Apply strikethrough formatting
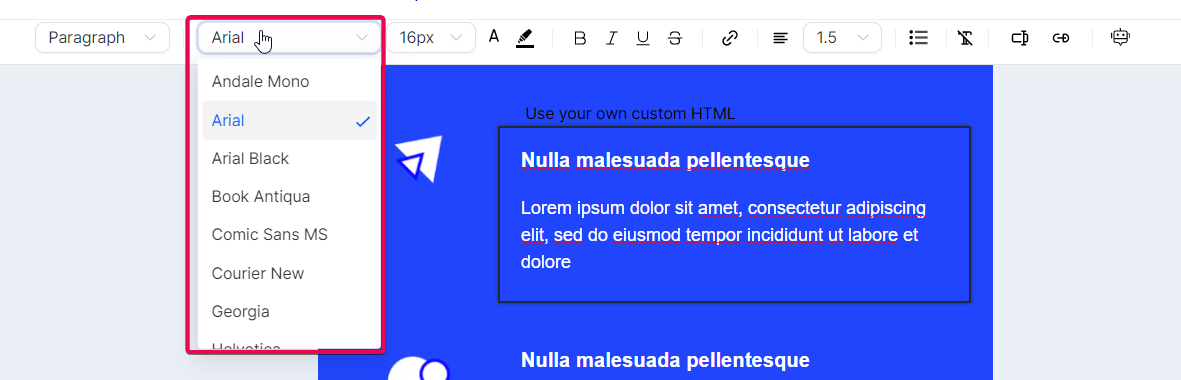 pyautogui.click(x=675, y=38)
